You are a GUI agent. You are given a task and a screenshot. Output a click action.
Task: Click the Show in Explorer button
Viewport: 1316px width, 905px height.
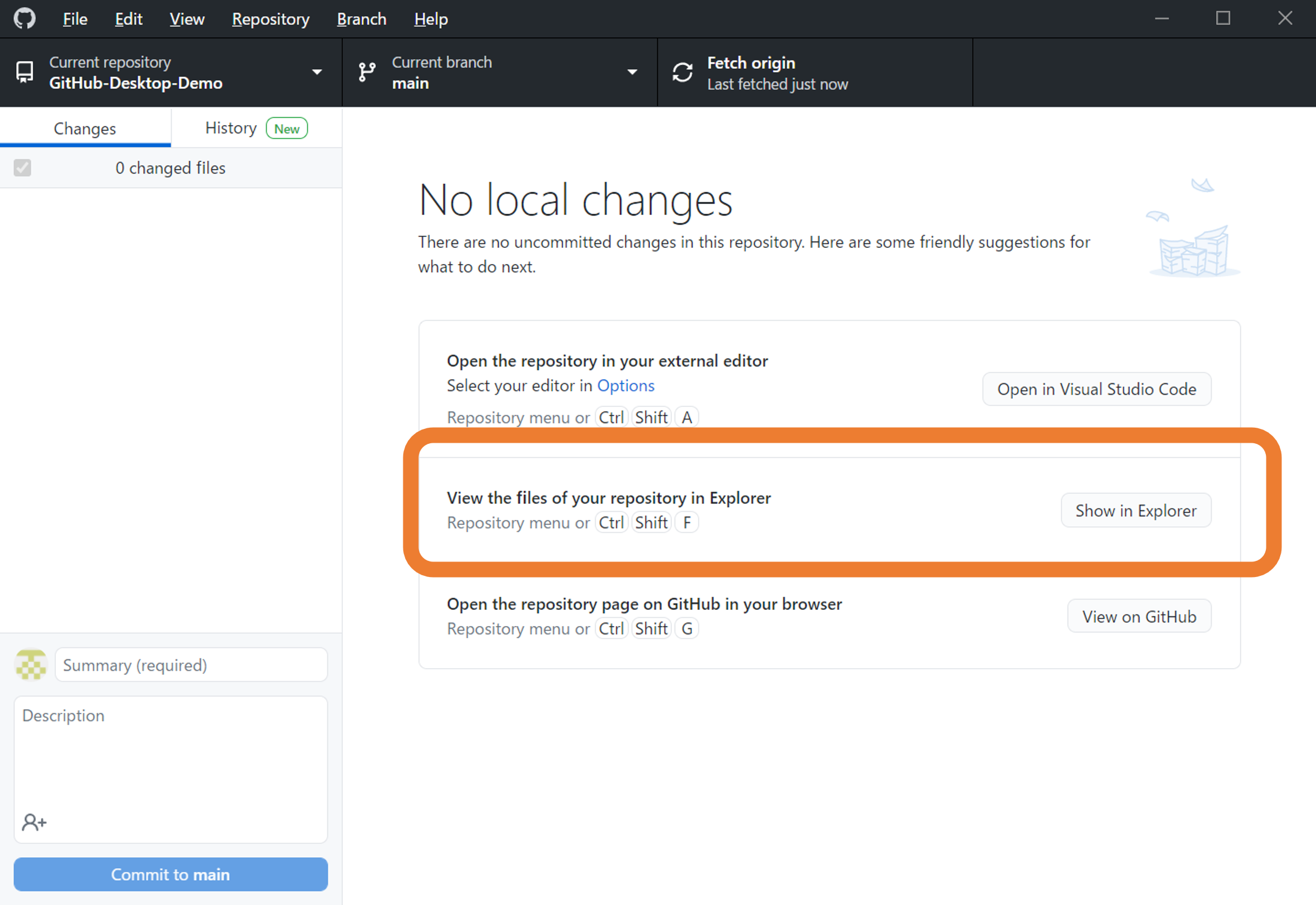[1135, 510]
